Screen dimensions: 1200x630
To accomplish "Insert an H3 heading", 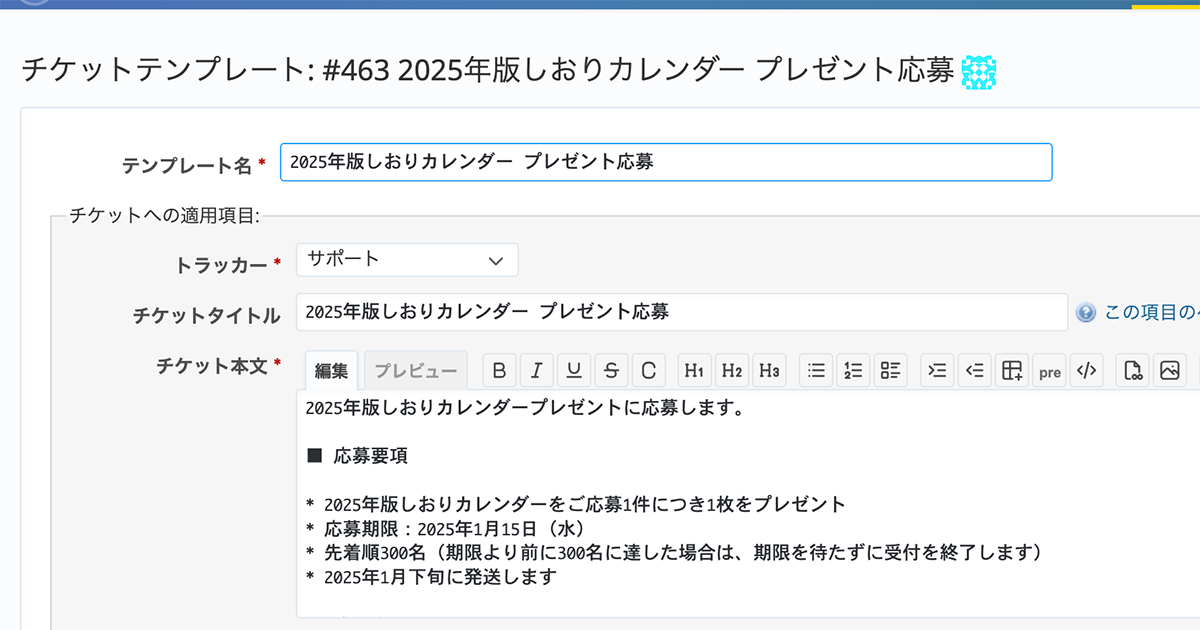I will pyautogui.click(x=769, y=370).
